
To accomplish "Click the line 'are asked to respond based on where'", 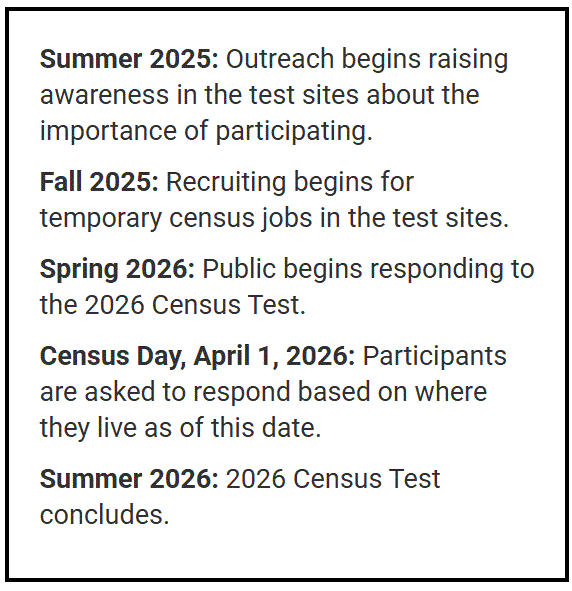I will (263, 392).
